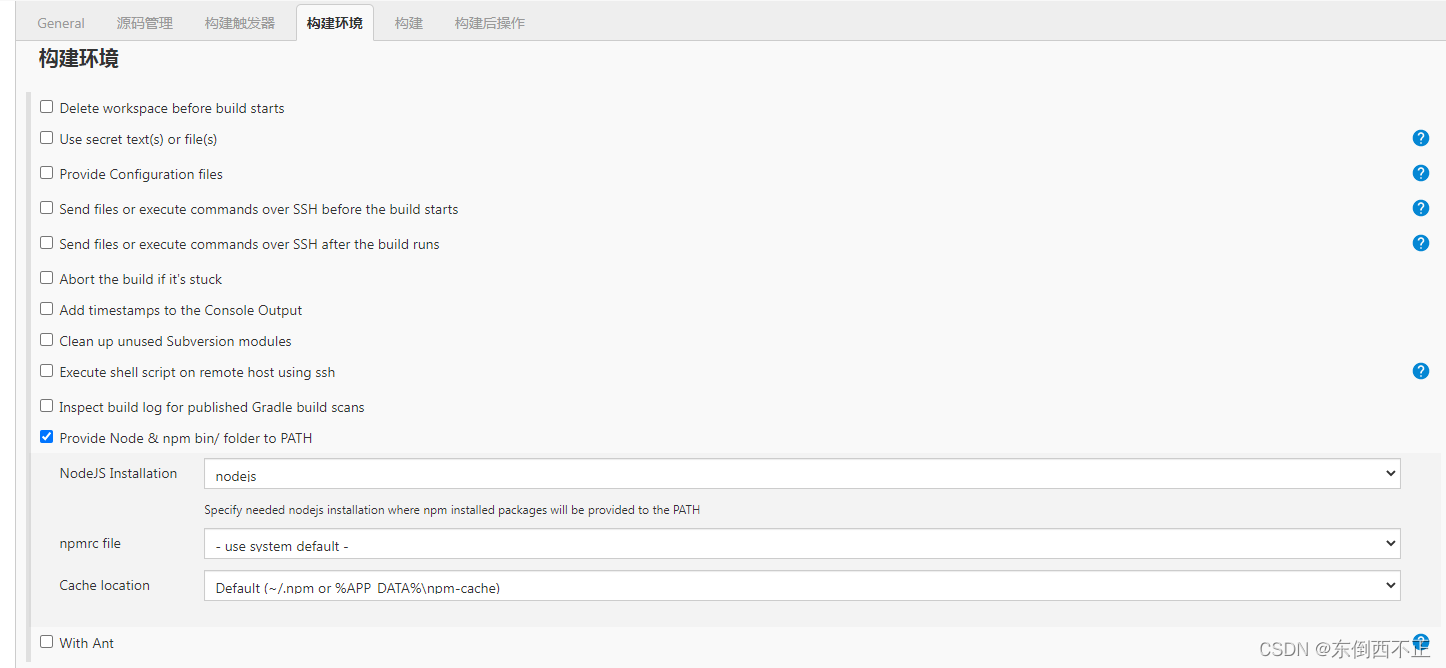
Task: Open help for Provide Configuration files
Action: [x=1421, y=173]
